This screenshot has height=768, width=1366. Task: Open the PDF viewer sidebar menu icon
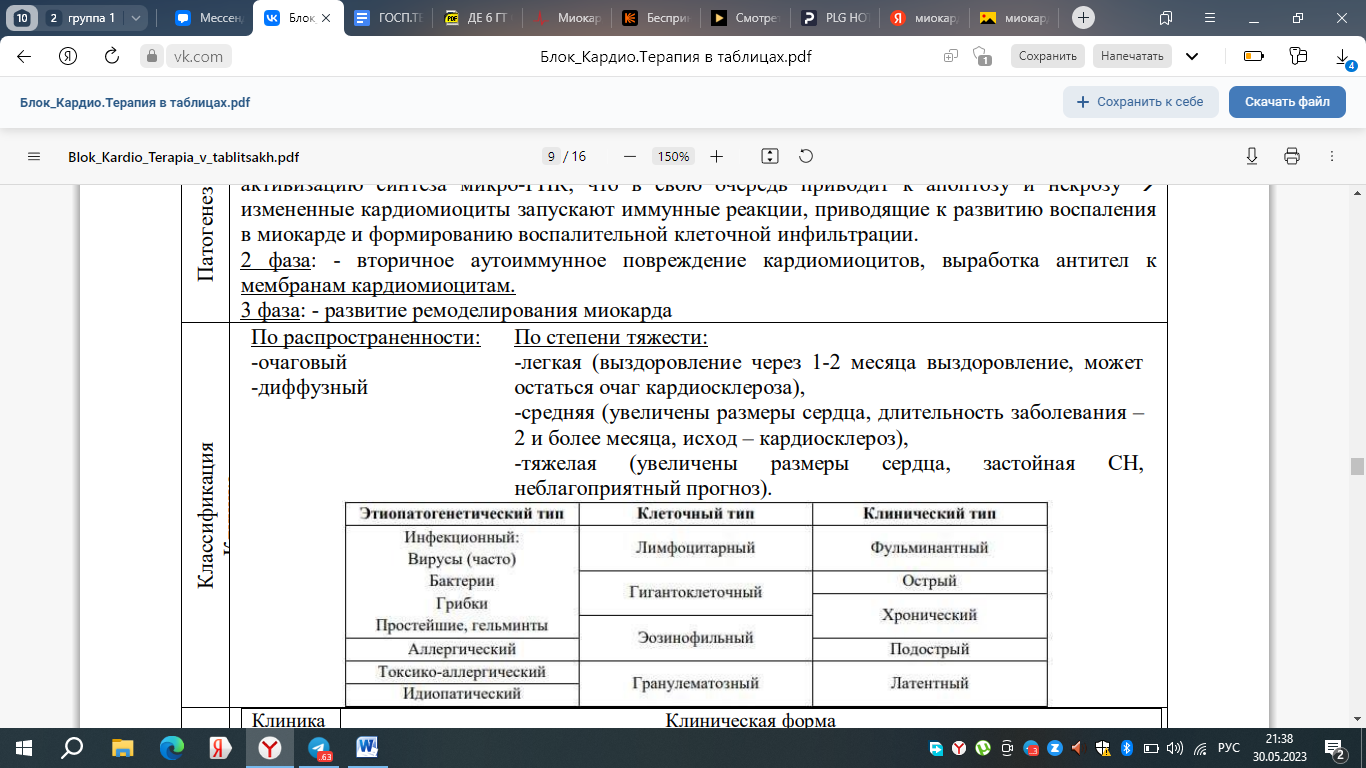click(x=34, y=157)
